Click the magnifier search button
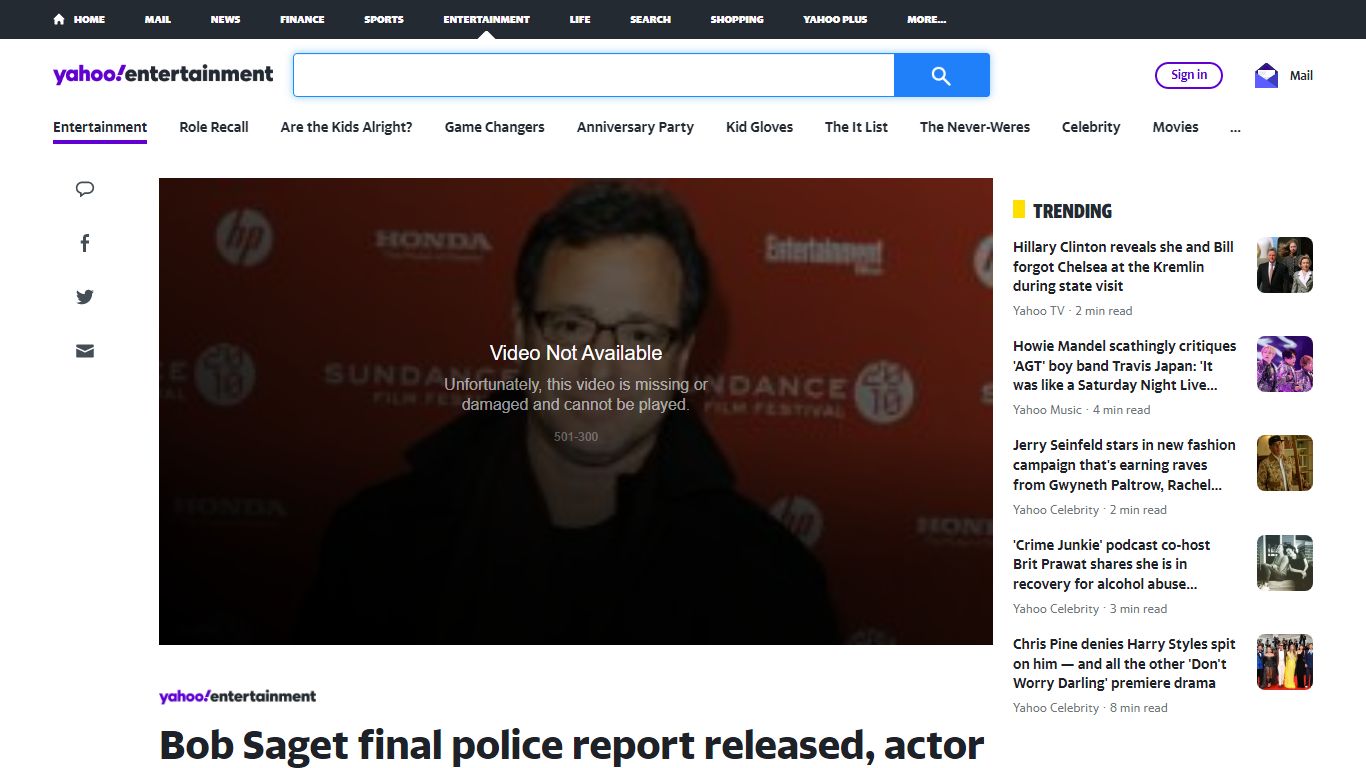The image size is (1366, 768). pos(941,75)
